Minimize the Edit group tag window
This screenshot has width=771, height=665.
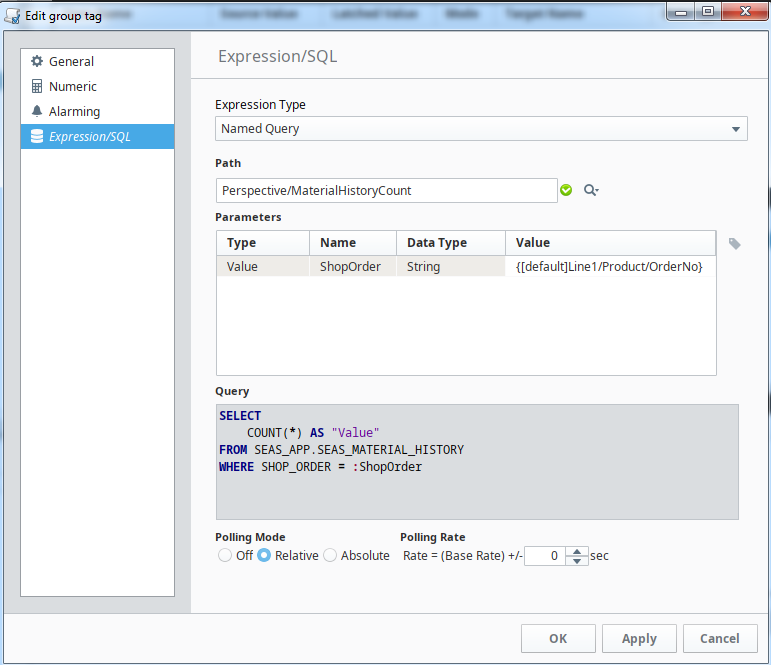tap(681, 12)
